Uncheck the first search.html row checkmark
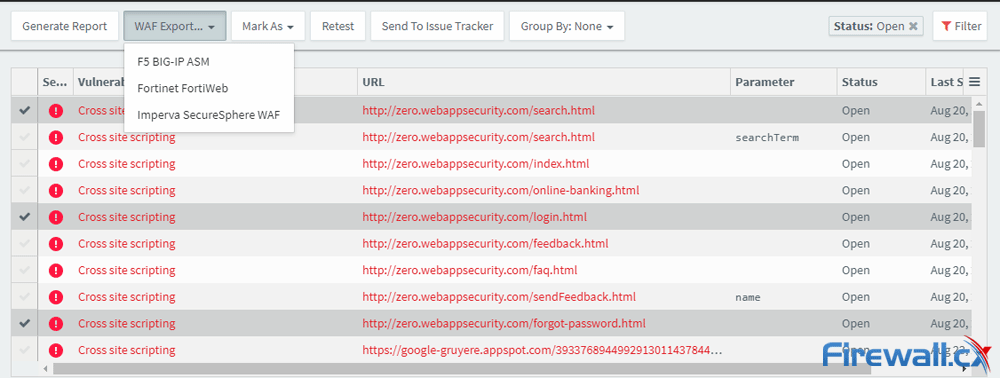This screenshot has width=1000, height=378. click(24, 110)
